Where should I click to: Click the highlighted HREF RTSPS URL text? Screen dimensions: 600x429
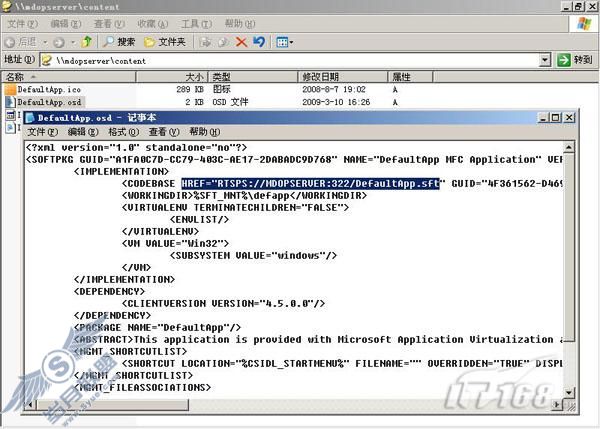310,184
